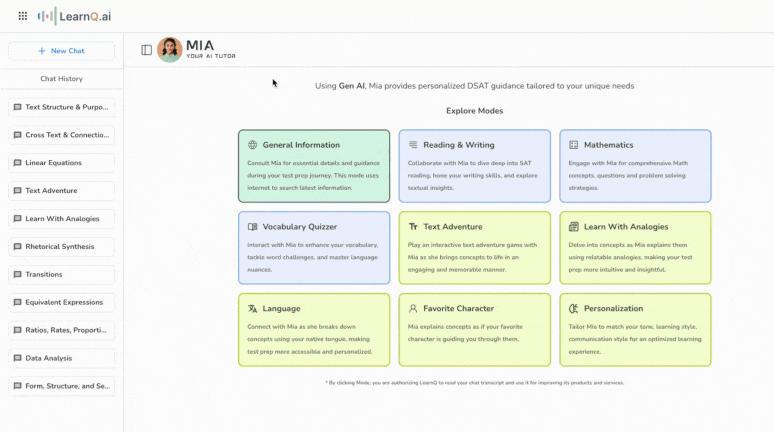The image size is (774, 432).
Task: Click chat icon beside Data Analysis
Action: point(18,358)
